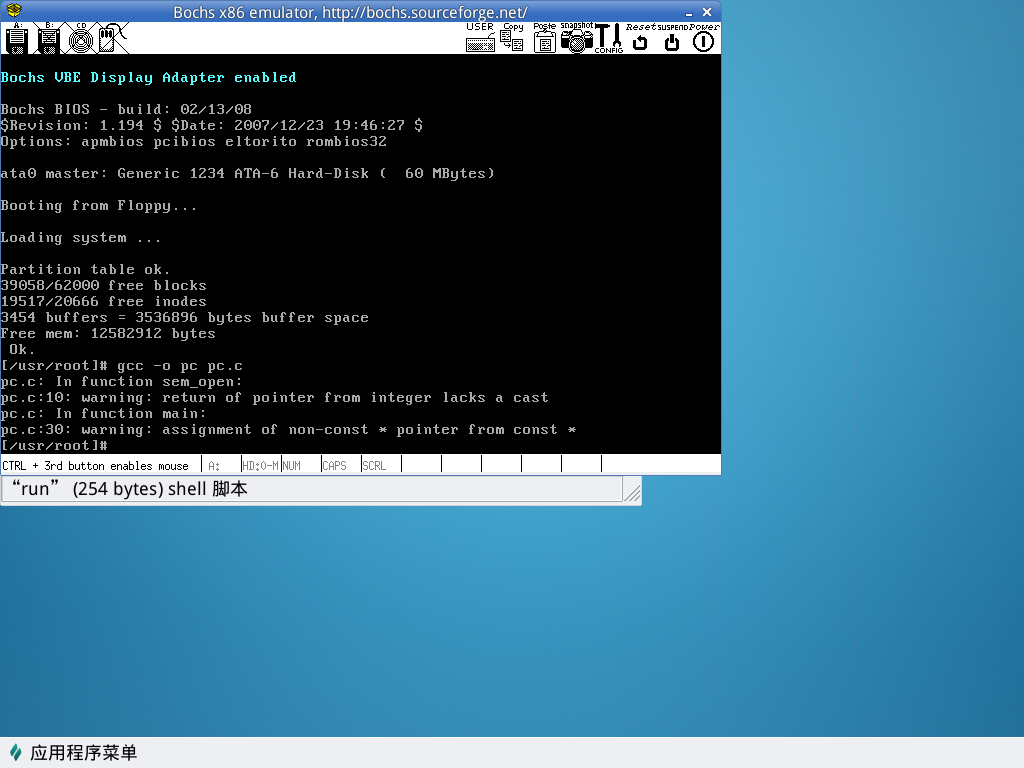Open the CONFIG tools icon
Screen dimensions: 1024x768
click(608, 39)
